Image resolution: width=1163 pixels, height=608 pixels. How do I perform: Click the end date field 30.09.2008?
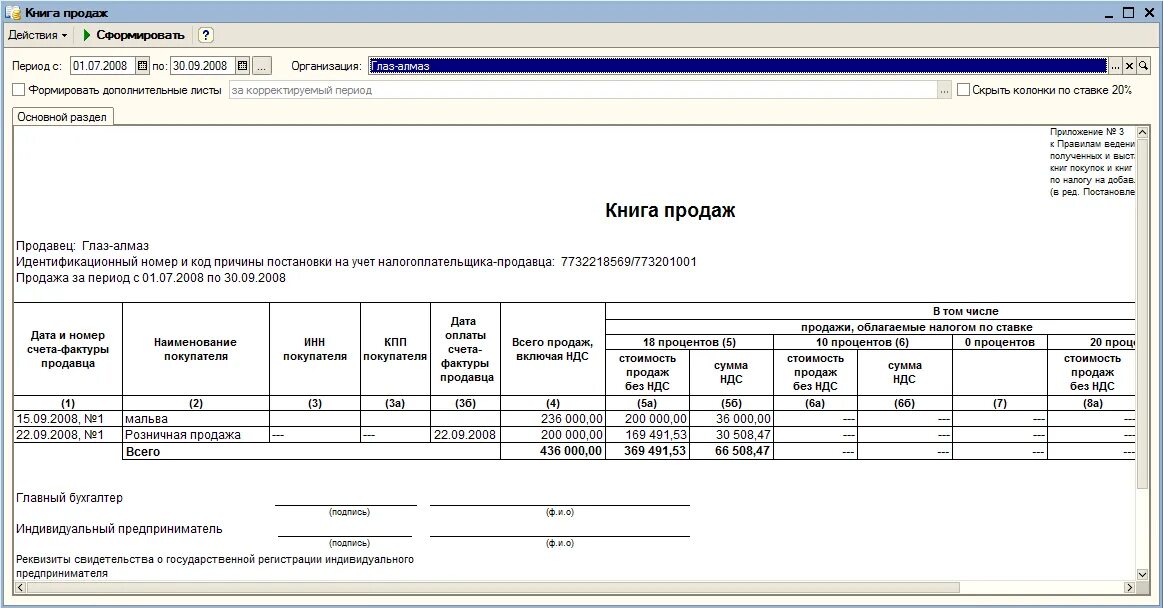click(203, 66)
